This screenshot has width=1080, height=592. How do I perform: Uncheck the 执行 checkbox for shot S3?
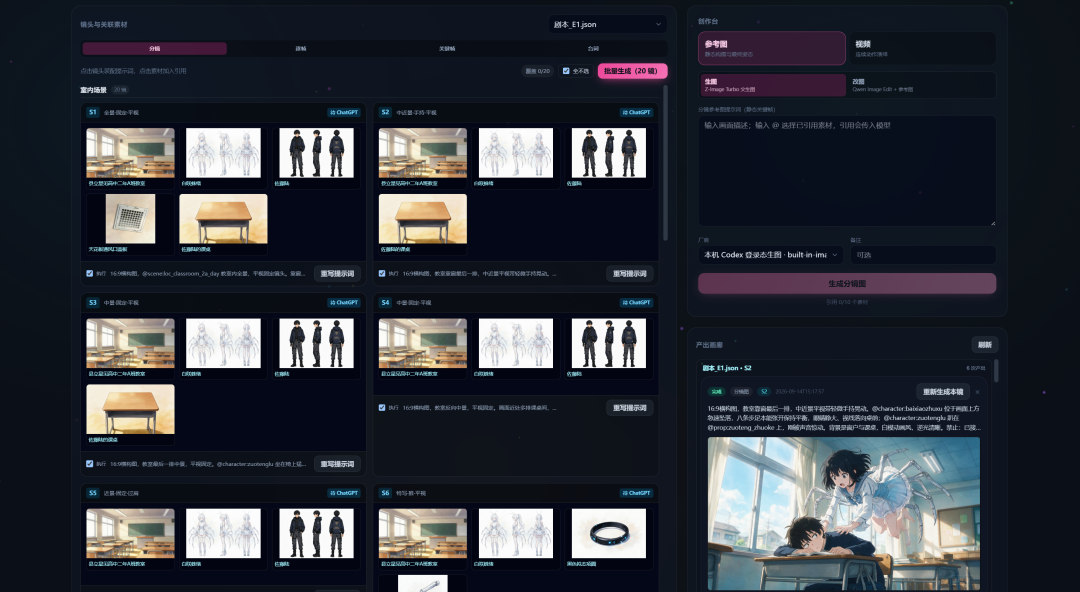click(x=90, y=464)
